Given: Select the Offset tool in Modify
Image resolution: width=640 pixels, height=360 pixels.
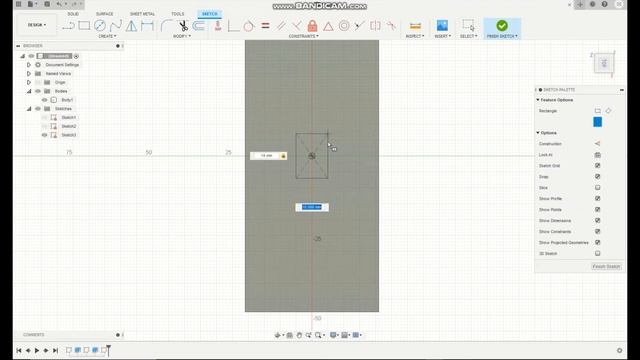Looking at the screenshot, I should [x=199, y=26].
